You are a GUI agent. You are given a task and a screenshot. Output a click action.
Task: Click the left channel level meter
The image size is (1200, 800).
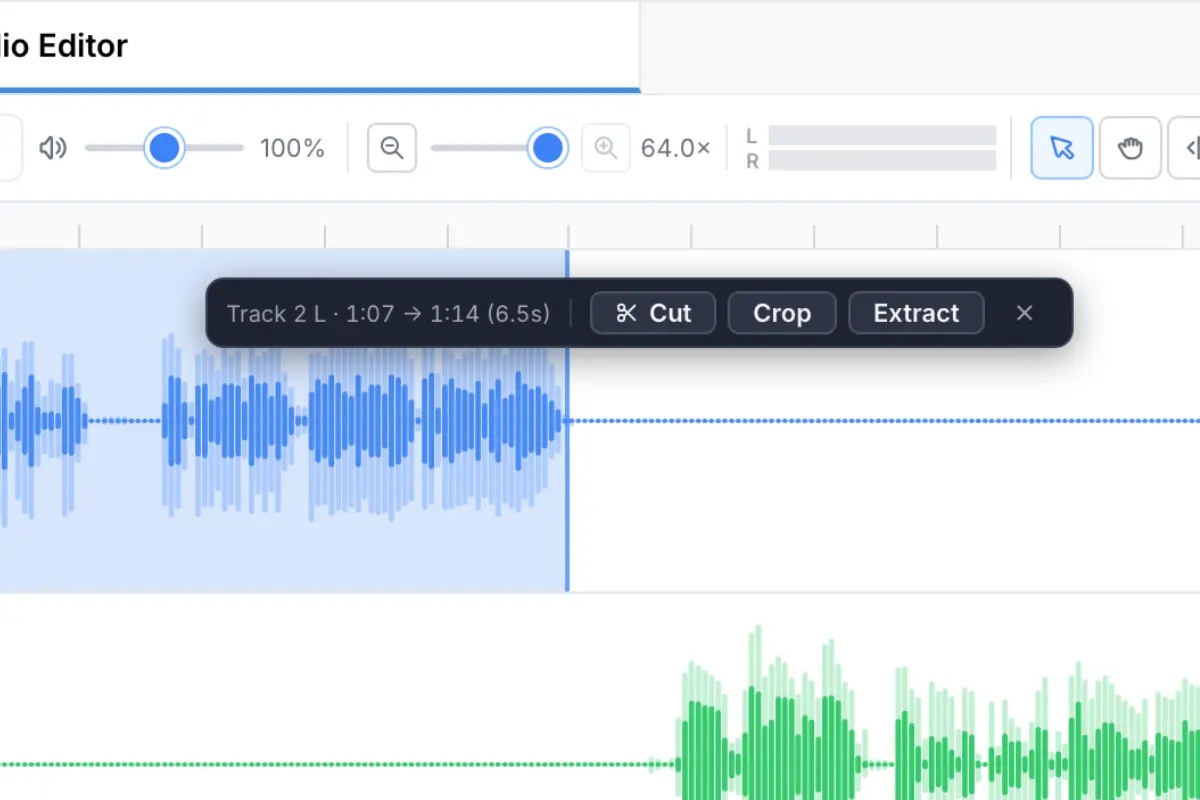click(x=882, y=136)
